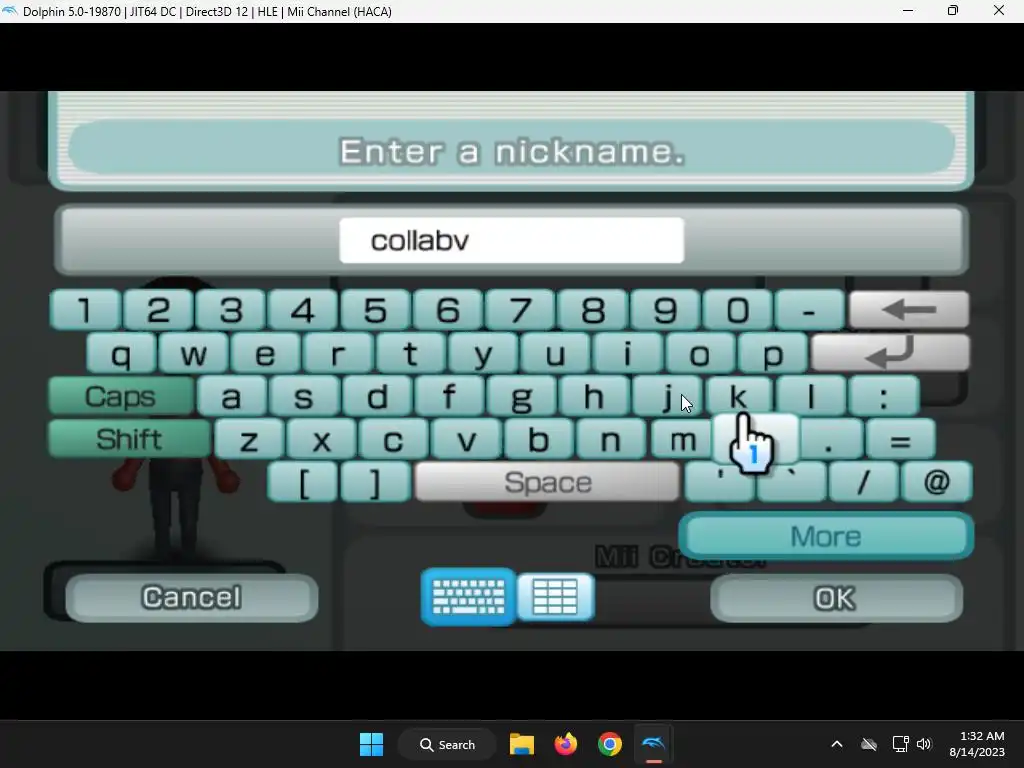
Task: Tap the hyphen key
Action: point(810,310)
